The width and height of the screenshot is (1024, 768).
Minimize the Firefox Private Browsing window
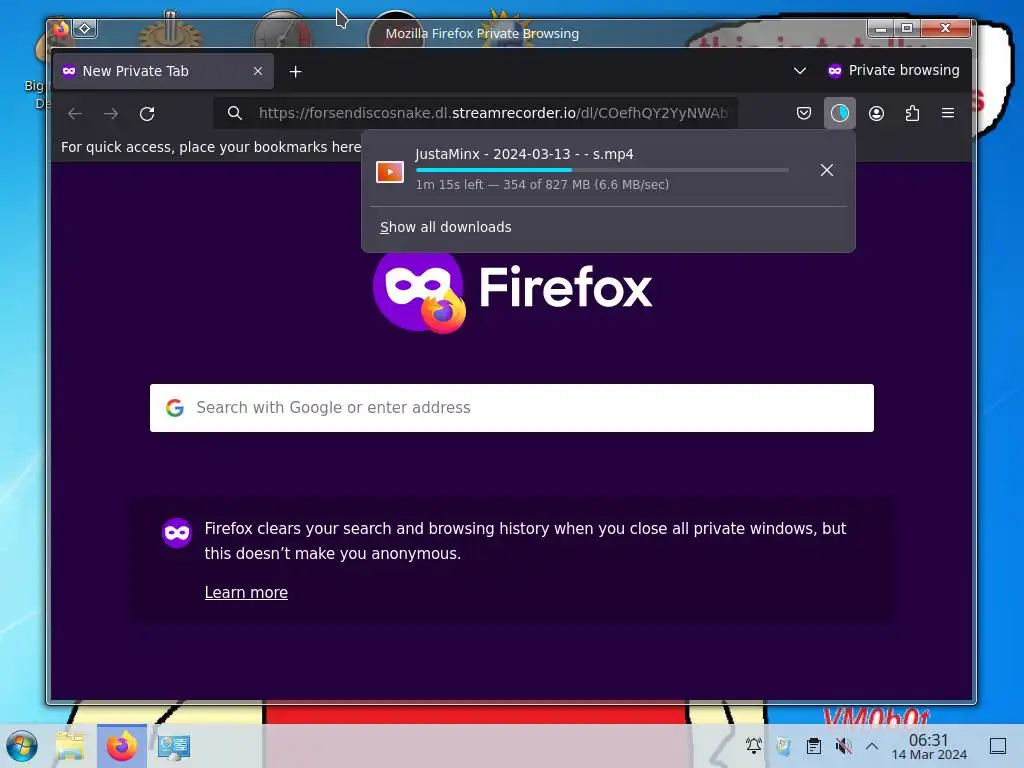[881, 28]
